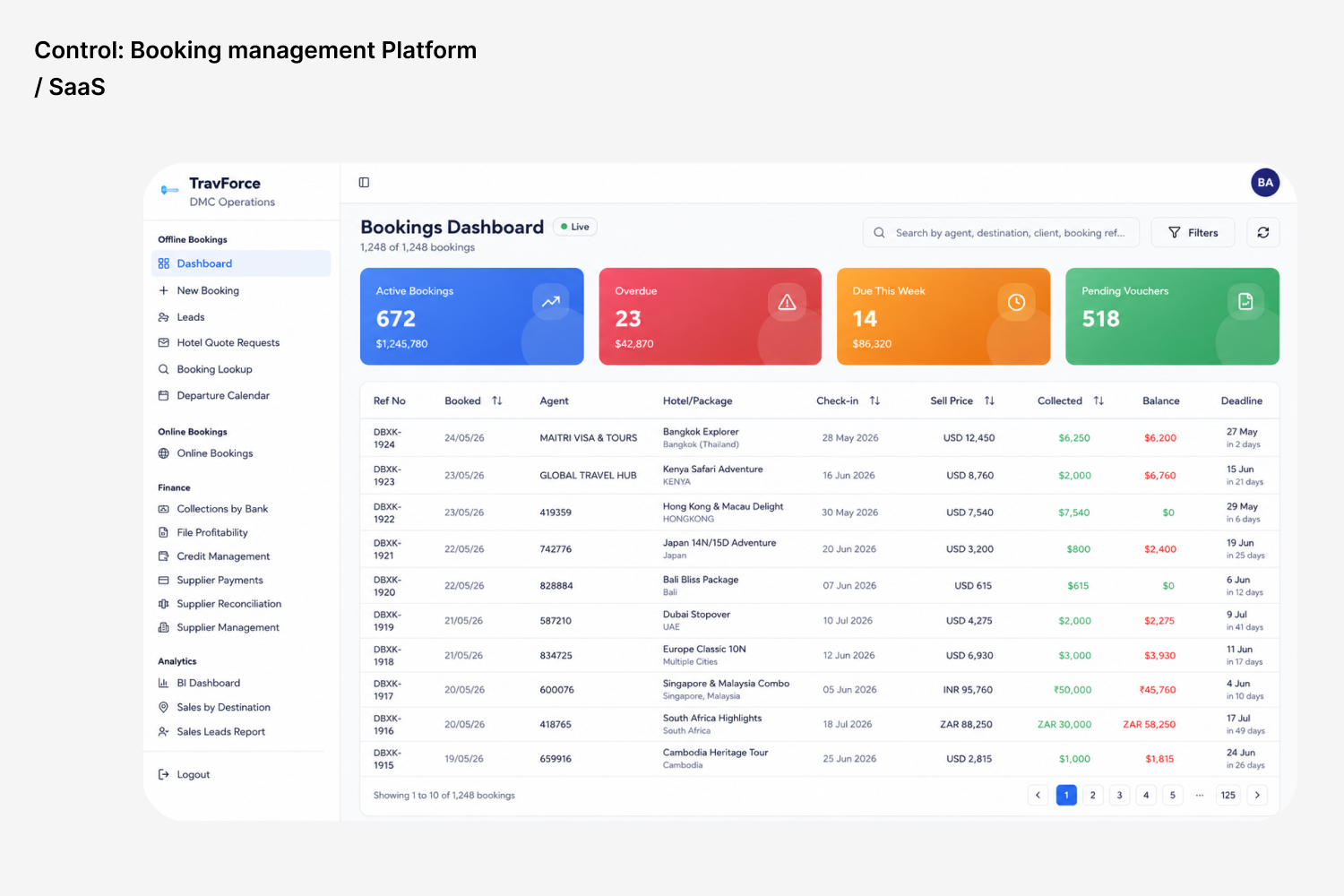Open the BA user avatar menu
This screenshot has width=1344, height=896.
[x=1265, y=182]
